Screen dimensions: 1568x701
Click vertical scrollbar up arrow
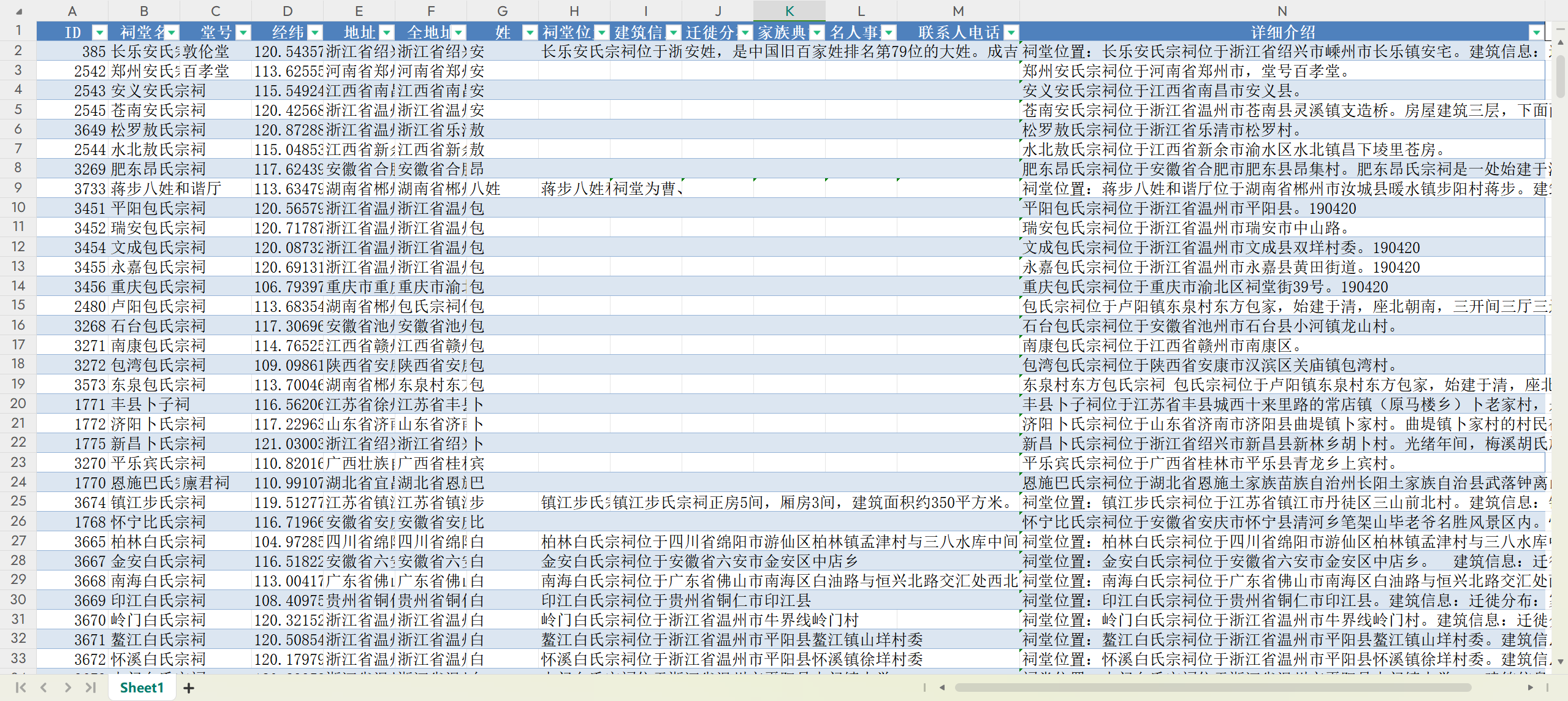pyautogui.click(x=1561, y=42)
